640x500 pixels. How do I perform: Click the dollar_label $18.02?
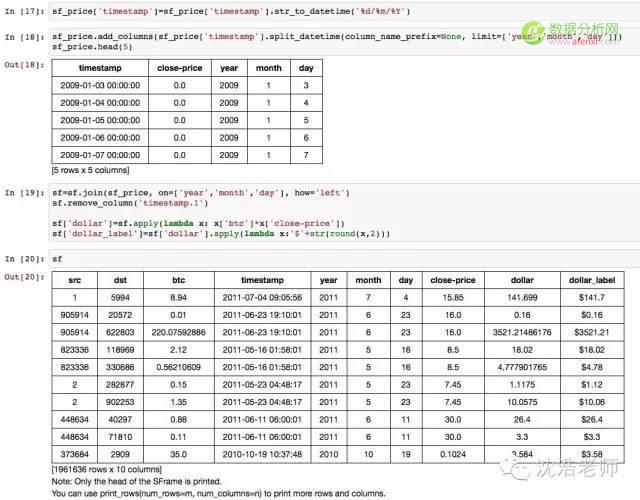(x=592, y=350)
